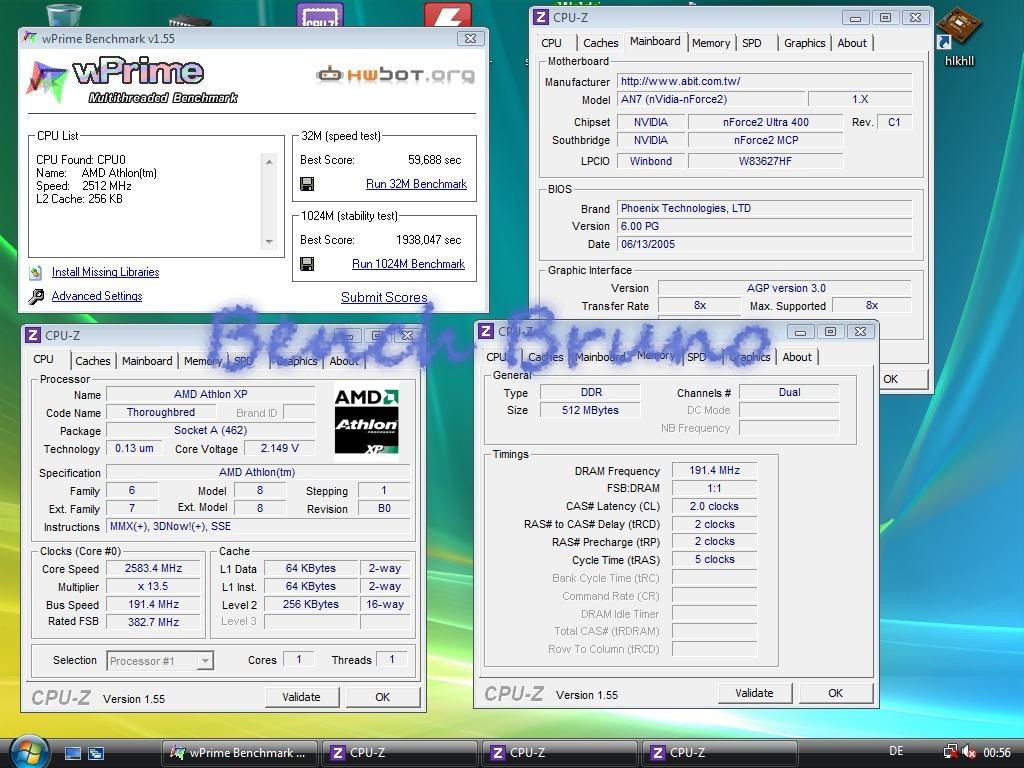Open the Recycle Bin desktop icon
This screenshot has height=768, width=1024.
coord(64,14)
